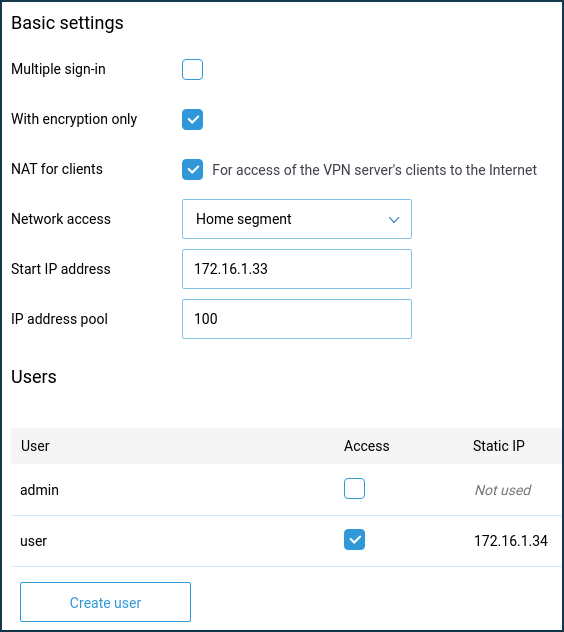Click the NAT for clients description text

click(x=375, y=170)
